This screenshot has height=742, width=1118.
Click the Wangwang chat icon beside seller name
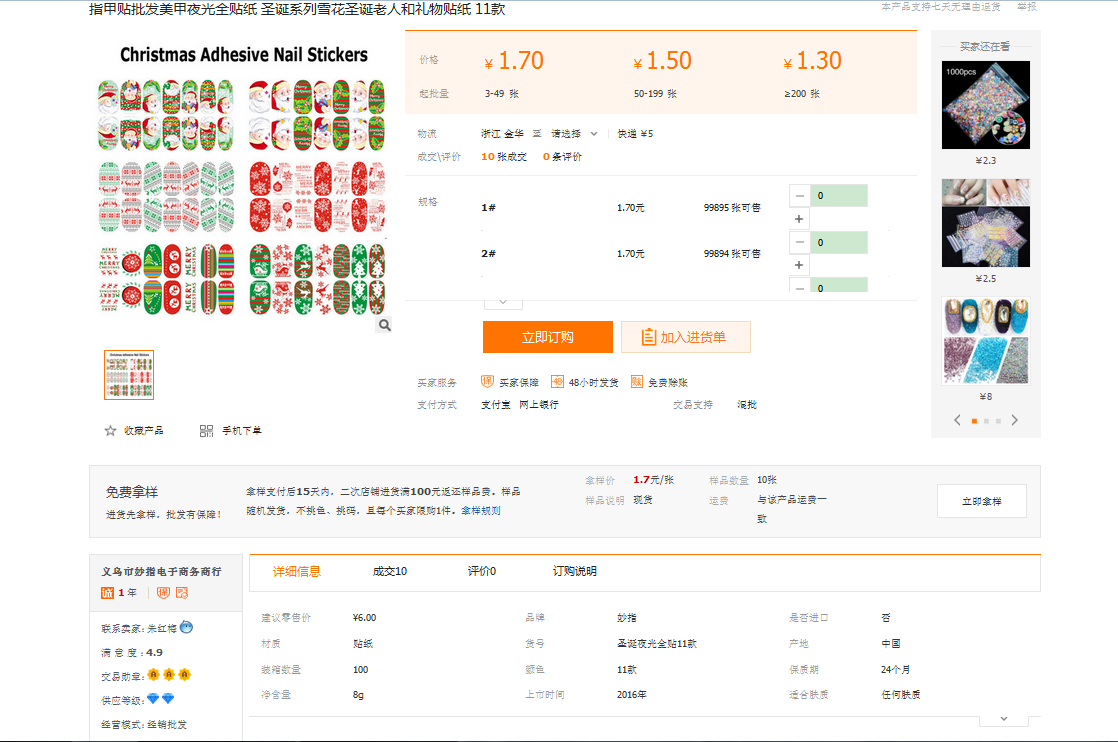pyautogui.click(x=186, y=628)
